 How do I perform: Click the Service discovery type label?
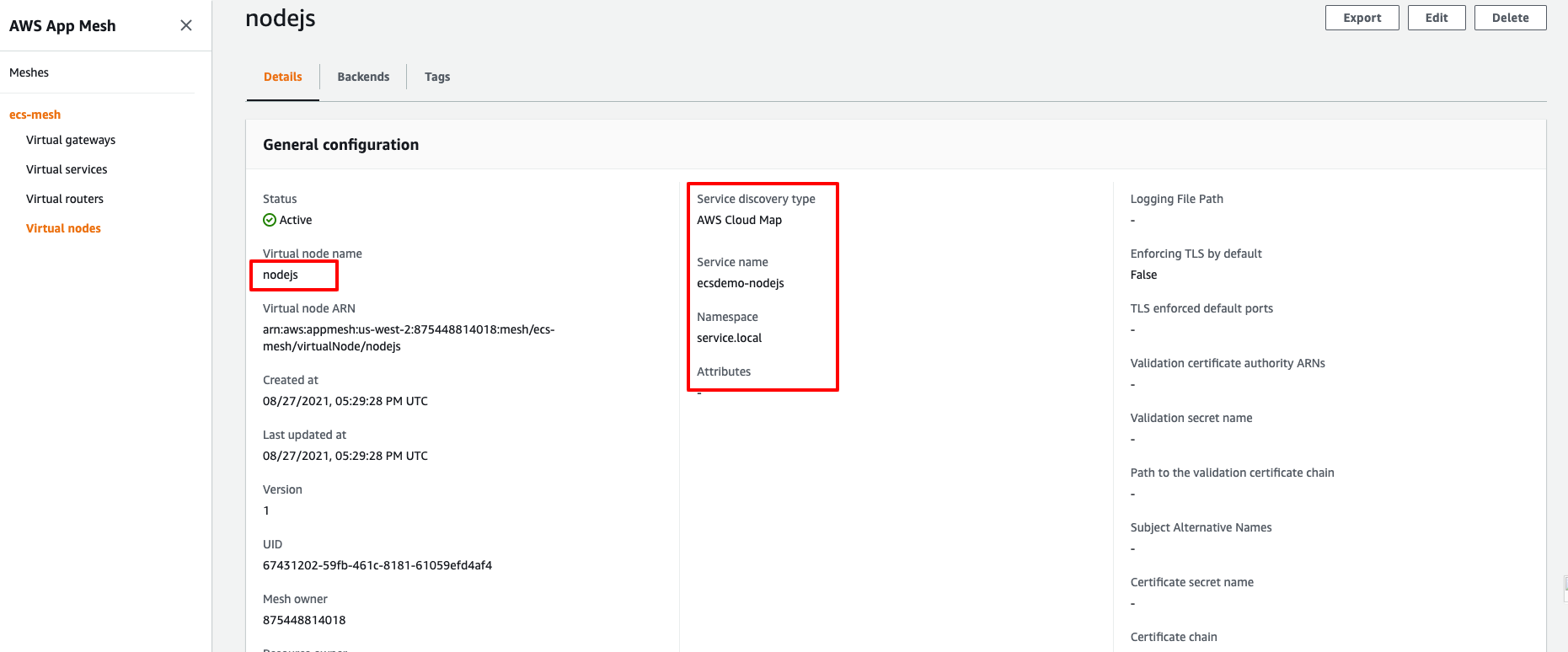[x=756, y=199]
